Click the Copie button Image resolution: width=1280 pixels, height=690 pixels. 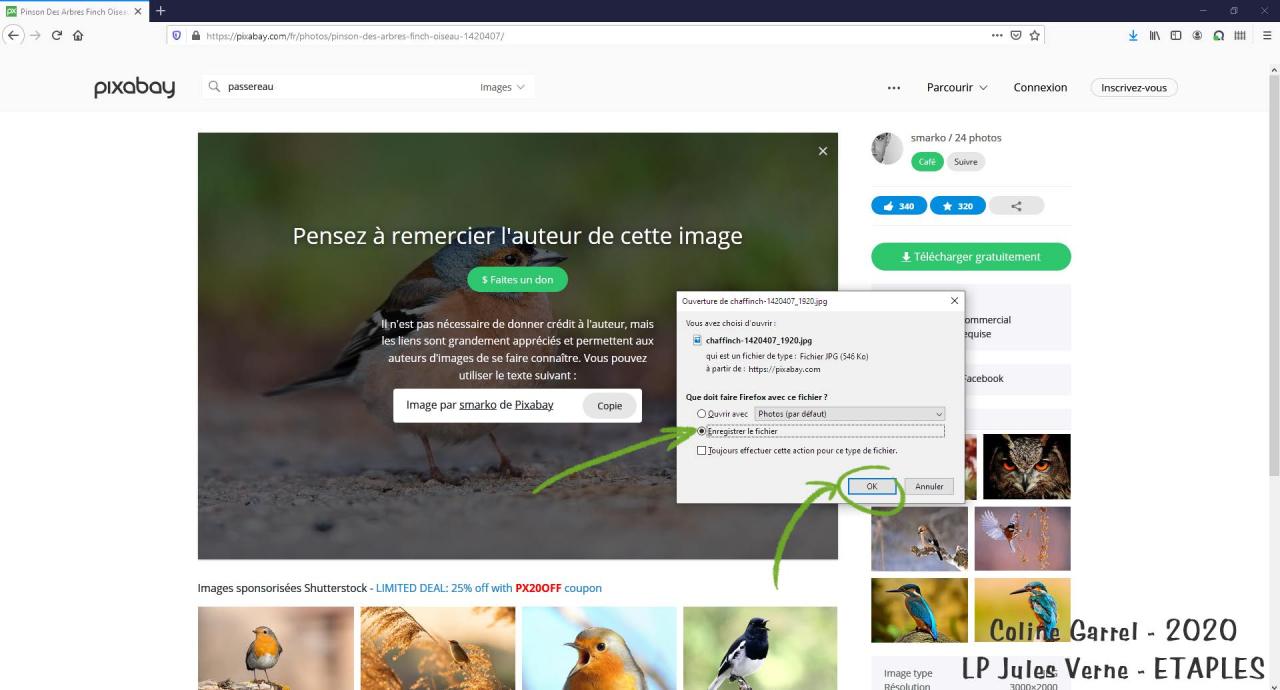click(x=609, y=405)
